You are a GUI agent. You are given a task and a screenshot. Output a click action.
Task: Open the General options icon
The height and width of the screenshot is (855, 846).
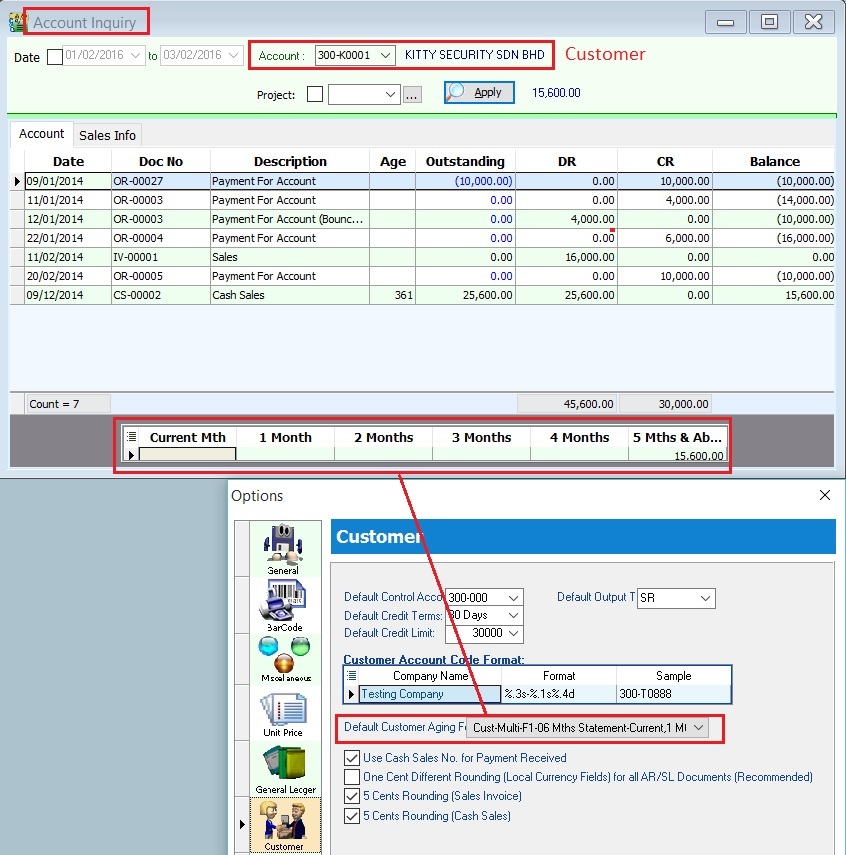tap(283, 547)
